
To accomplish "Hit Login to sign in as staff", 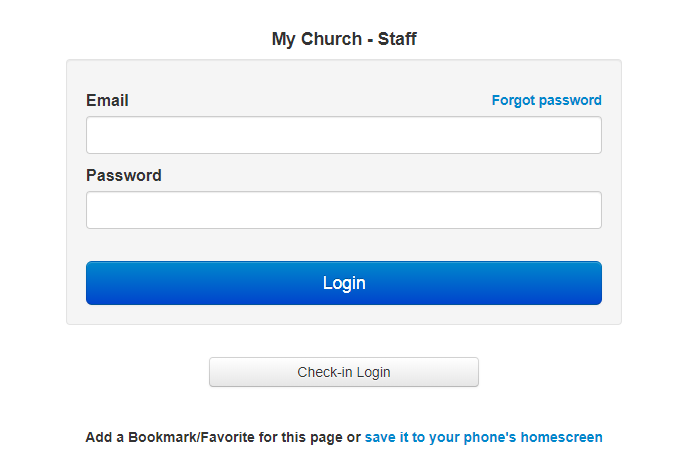I will (343, 283).
